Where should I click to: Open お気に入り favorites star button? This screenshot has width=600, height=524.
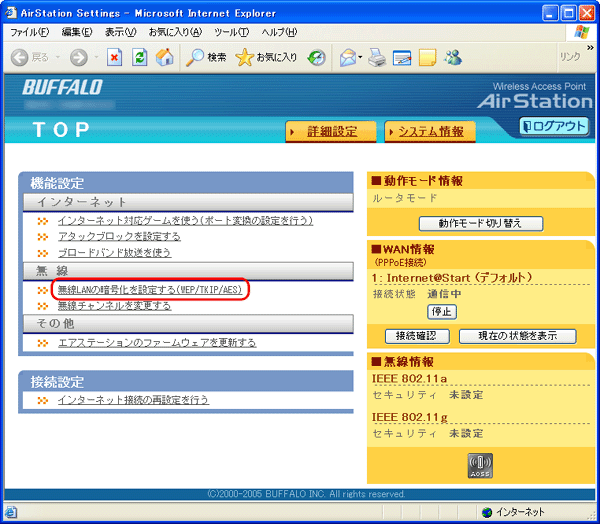pos(267,57)
